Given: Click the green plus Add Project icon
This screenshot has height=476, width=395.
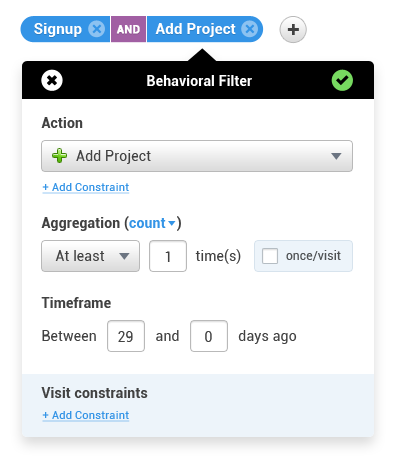Looking at the screenshot, I should (x=59, y=156).
